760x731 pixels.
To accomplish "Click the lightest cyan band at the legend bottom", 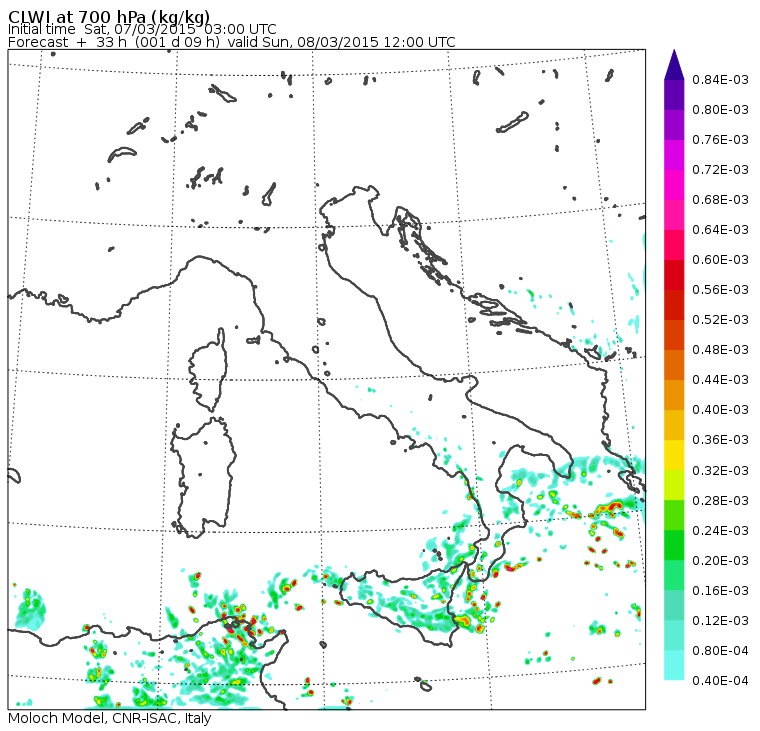I will [x=674, y=665].
